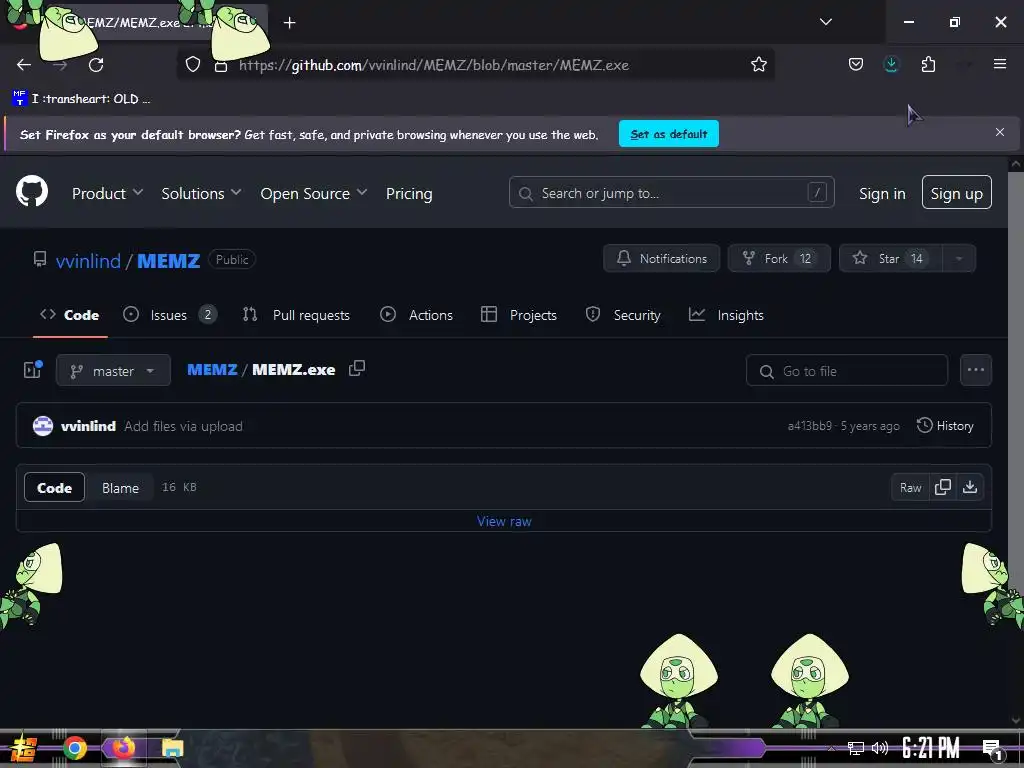Viewport: 1024px width, 768px height.
Task: Expand the Open Source menu
Action: pyautogui.click(x=313, y=193)
